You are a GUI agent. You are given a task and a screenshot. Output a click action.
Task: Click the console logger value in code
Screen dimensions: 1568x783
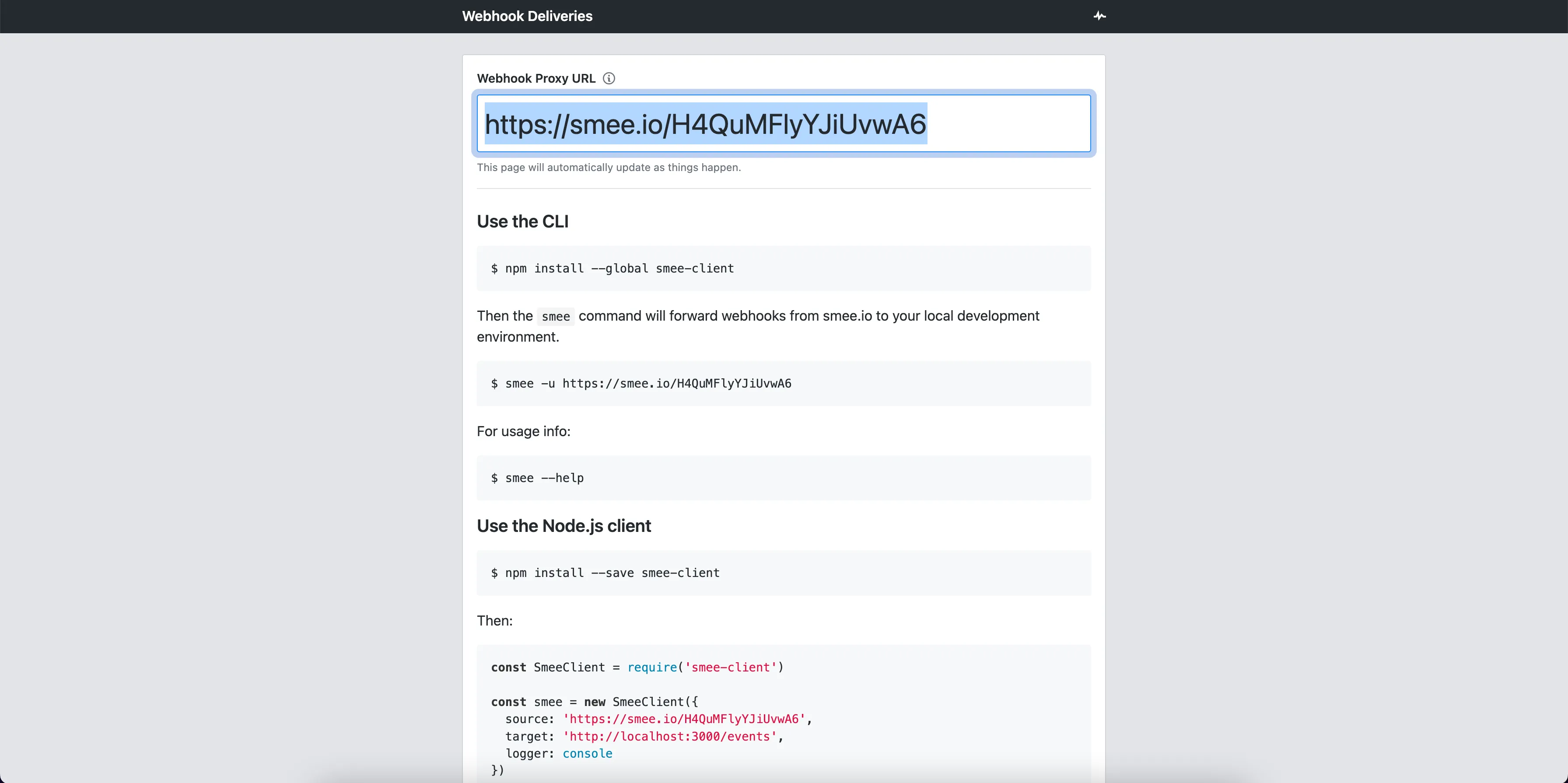tap(587, 754)
